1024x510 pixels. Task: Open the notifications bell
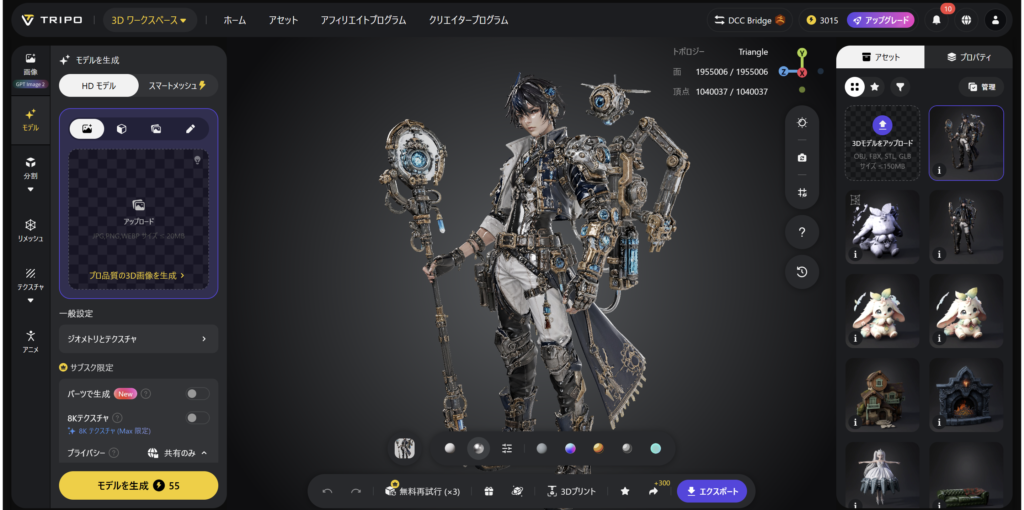936,20
